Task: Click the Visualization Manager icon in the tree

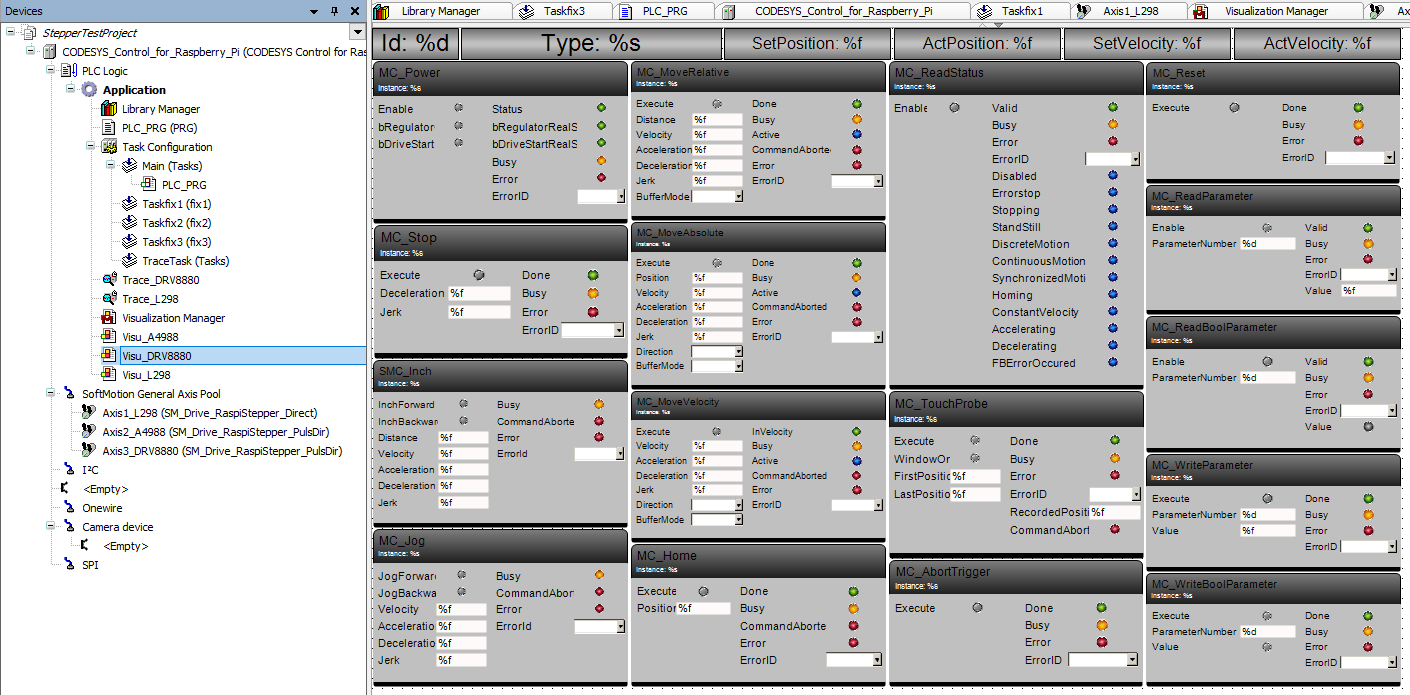Action: pos(109,318)
